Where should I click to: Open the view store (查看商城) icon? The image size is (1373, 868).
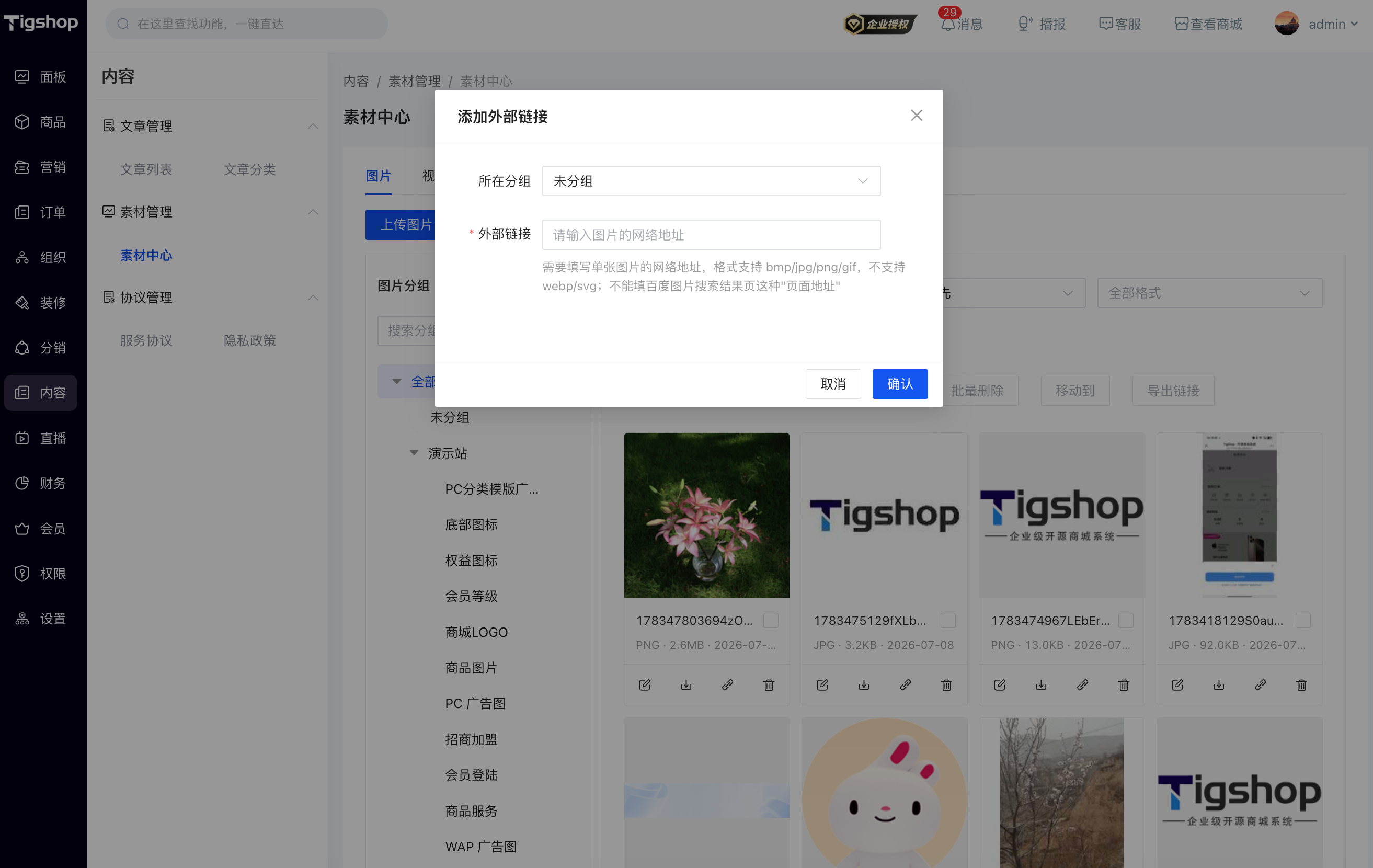1181,24
